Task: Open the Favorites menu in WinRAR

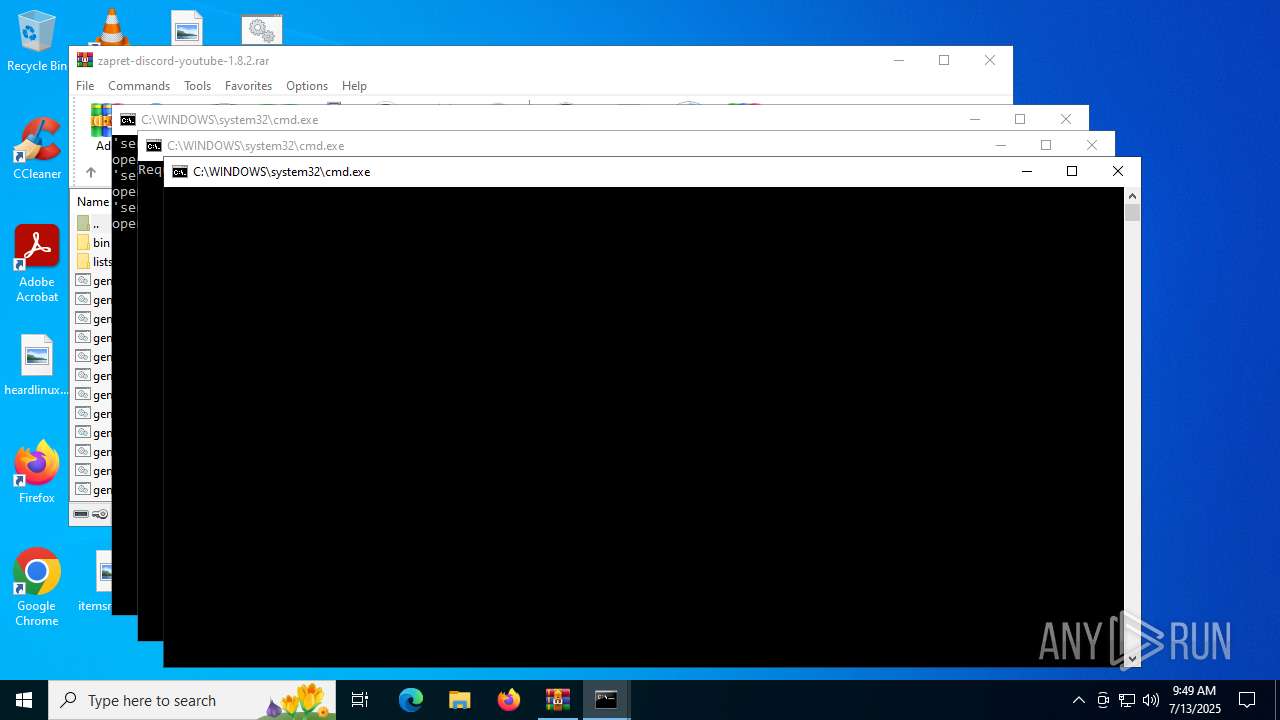Action: pyautogui.click(x=248, y=86)
